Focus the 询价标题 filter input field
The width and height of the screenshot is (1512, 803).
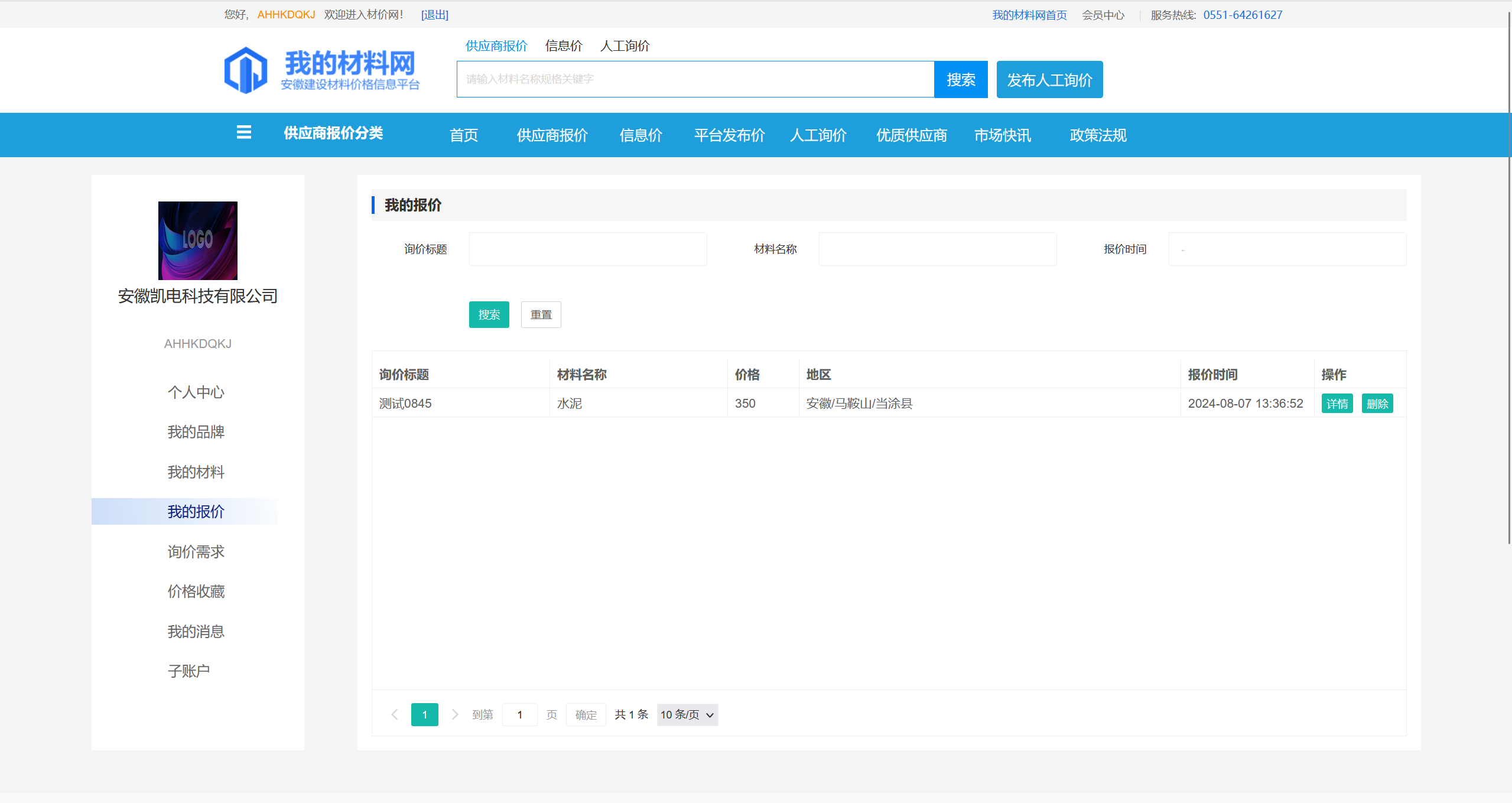pos(587,249)
